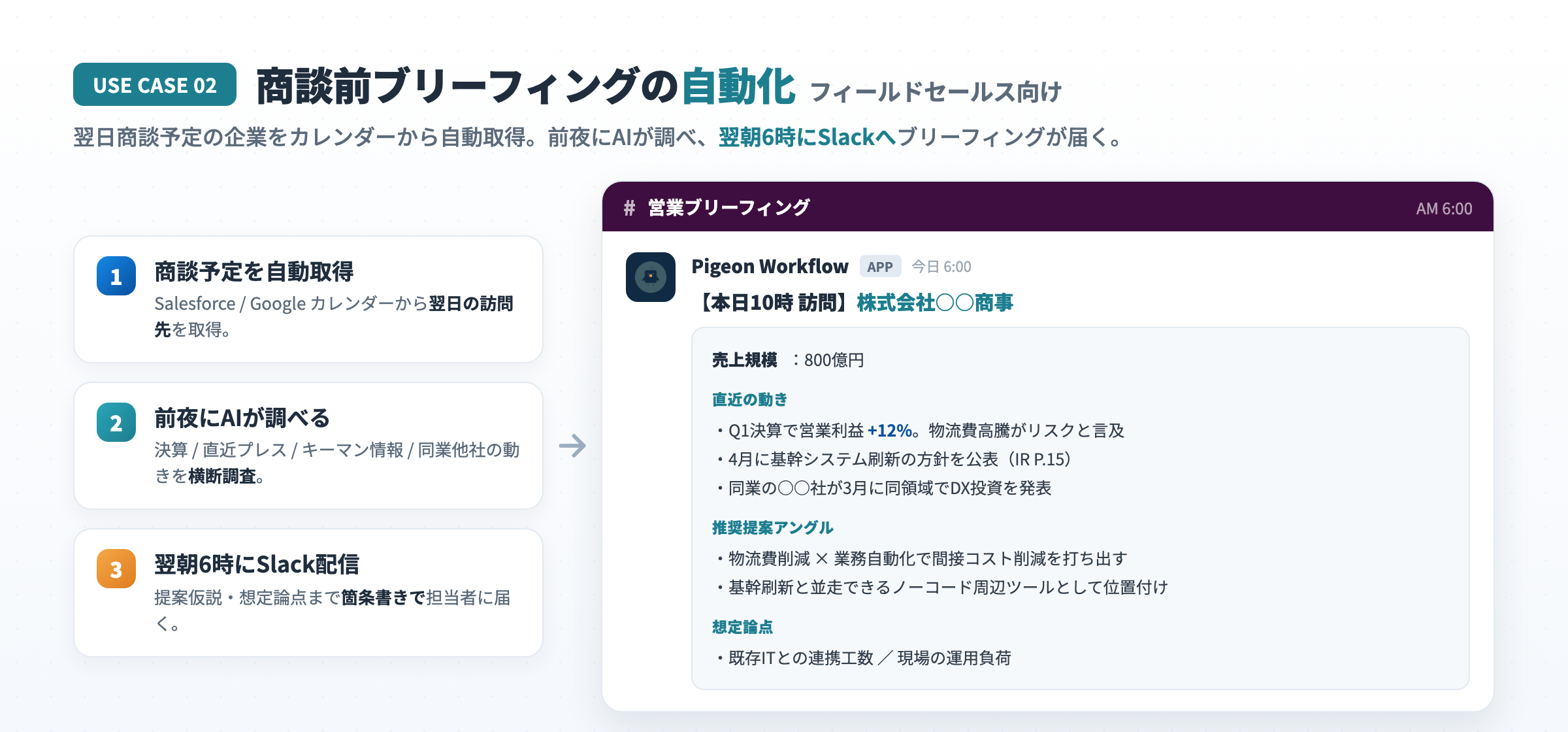
Task: Click the AM 6:00 time in channel header
Action: click(x=1444, y=208)
